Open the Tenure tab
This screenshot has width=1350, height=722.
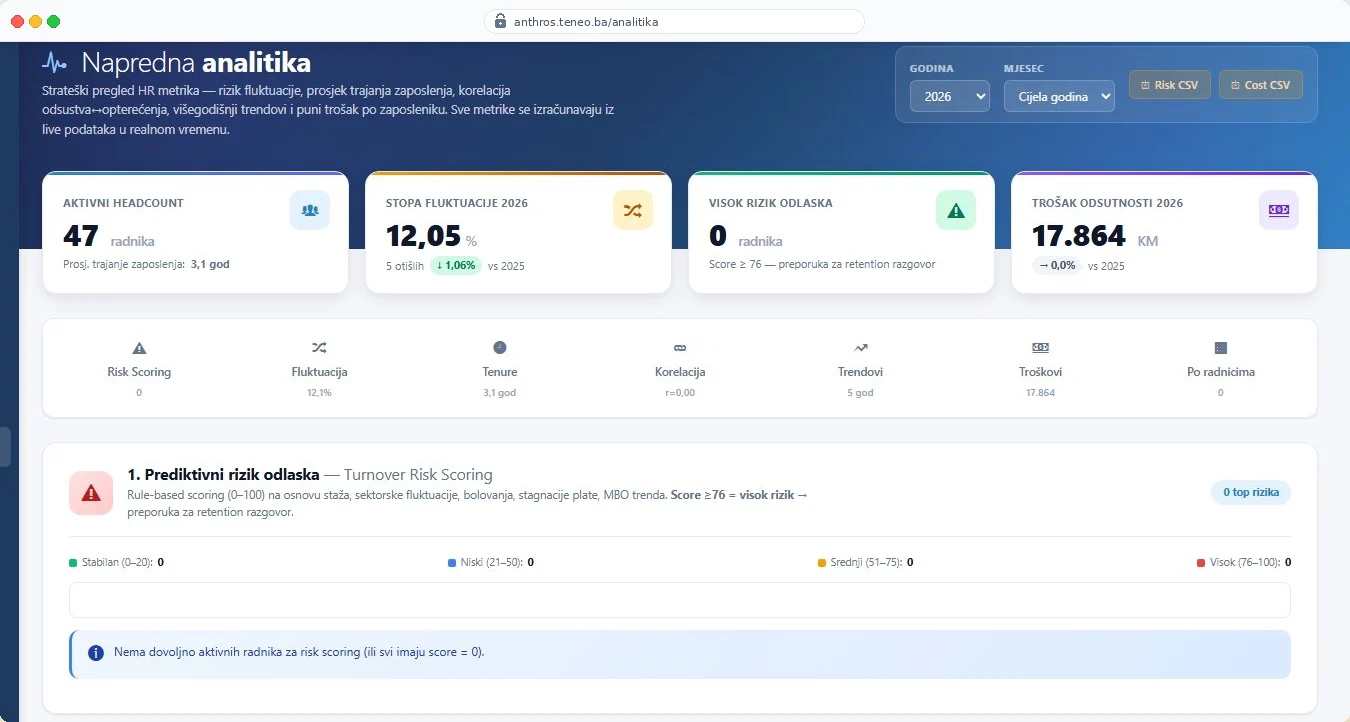[x=500, y=368]
